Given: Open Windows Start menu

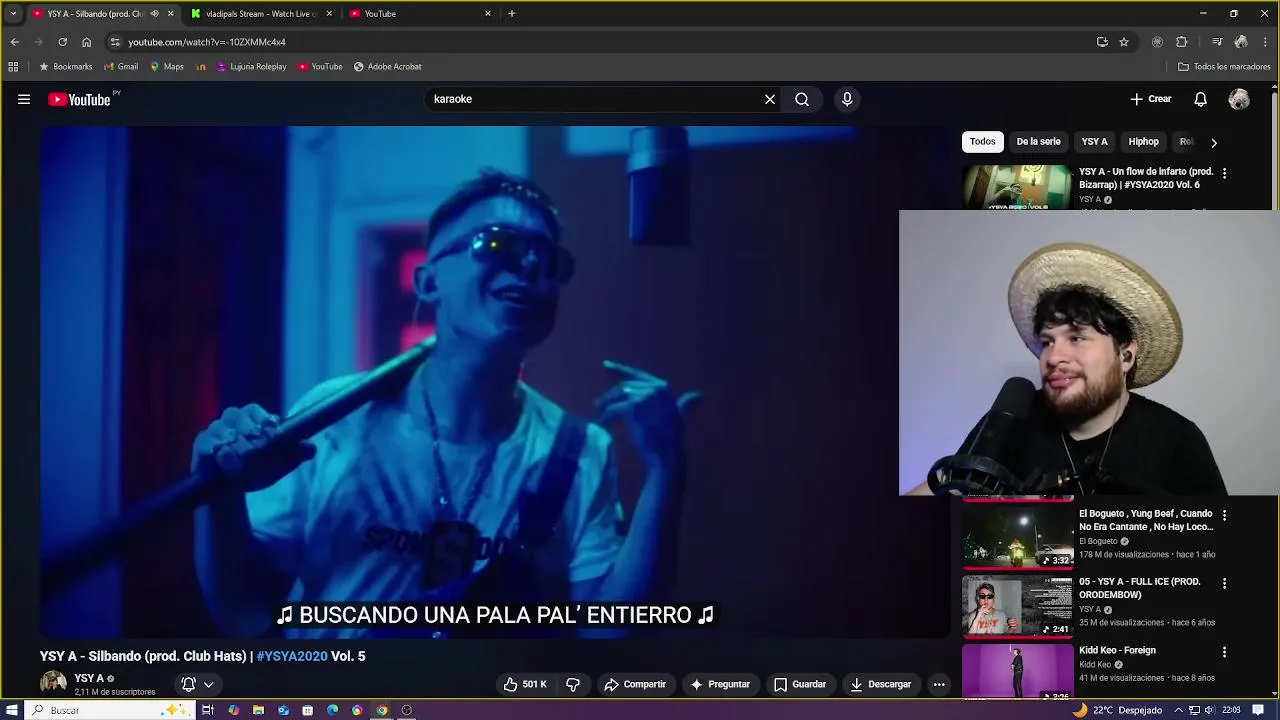Looking at the screenshot, I should click(12, 710).
